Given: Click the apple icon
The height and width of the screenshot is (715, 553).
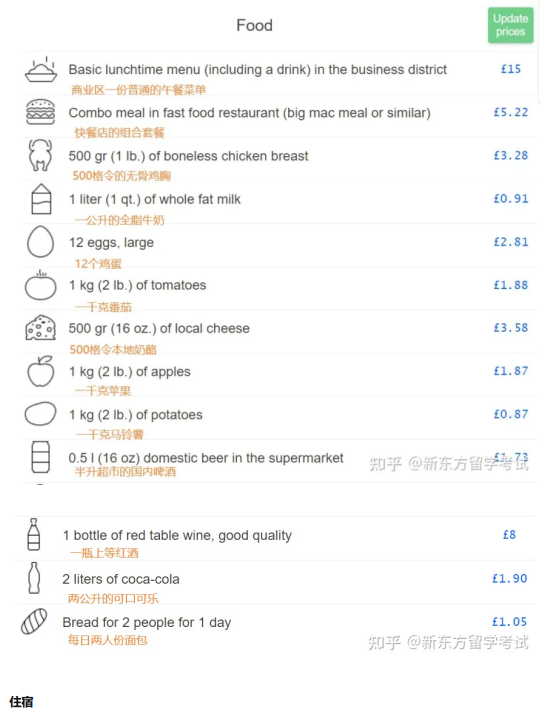Looking at the screenshot, I should tap(41, 371).
